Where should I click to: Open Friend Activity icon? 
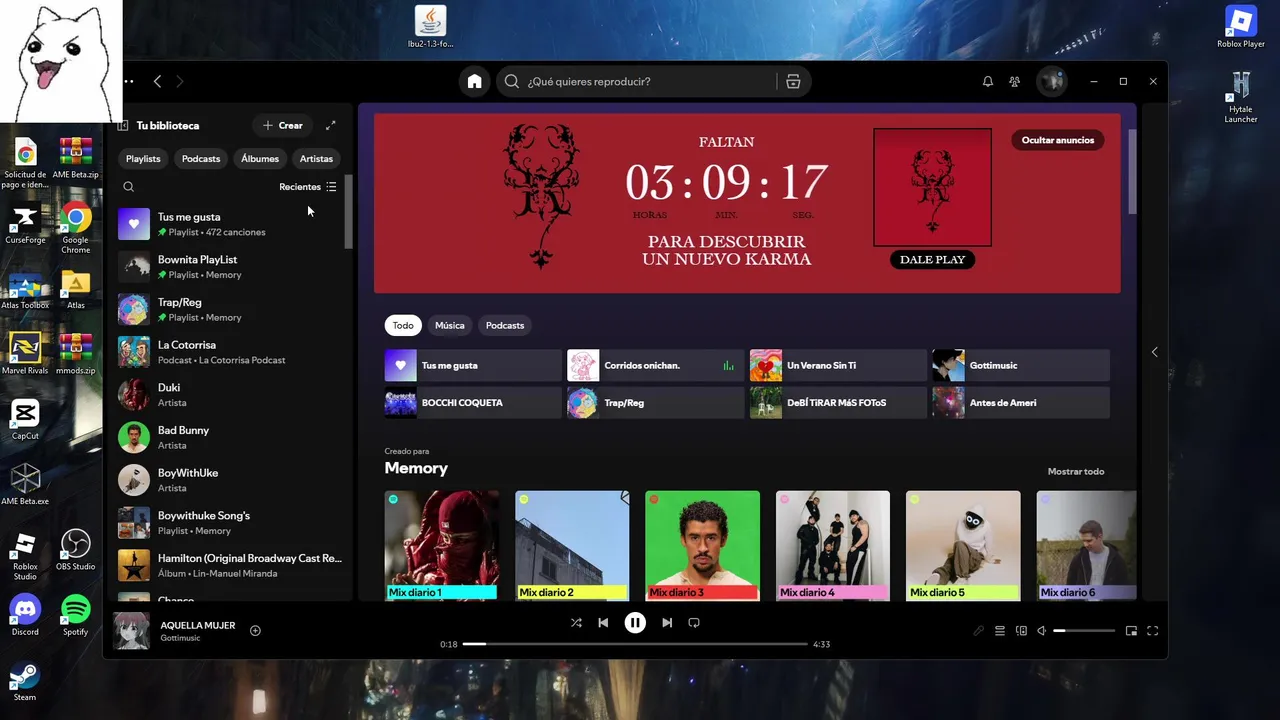pos(1015,82)
